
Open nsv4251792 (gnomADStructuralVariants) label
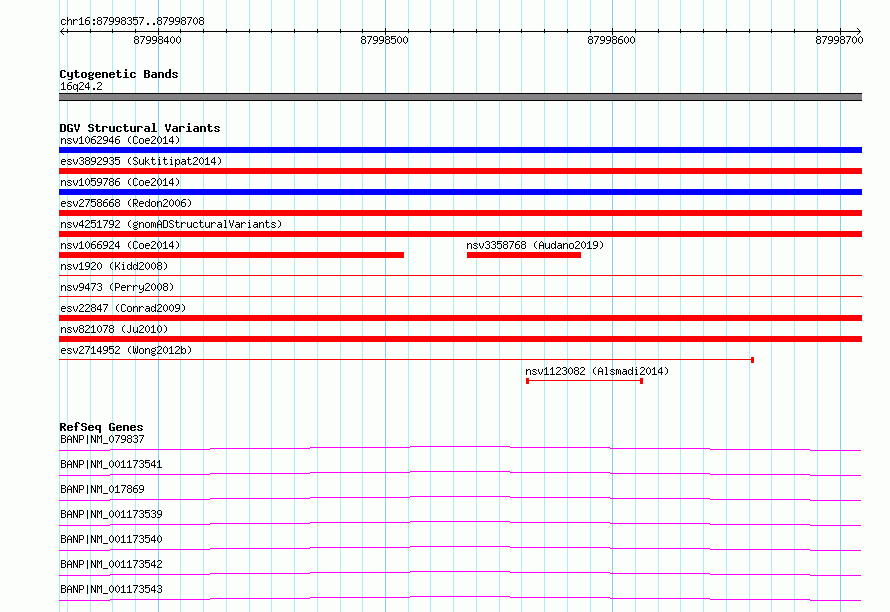click(x=171, y=224)
